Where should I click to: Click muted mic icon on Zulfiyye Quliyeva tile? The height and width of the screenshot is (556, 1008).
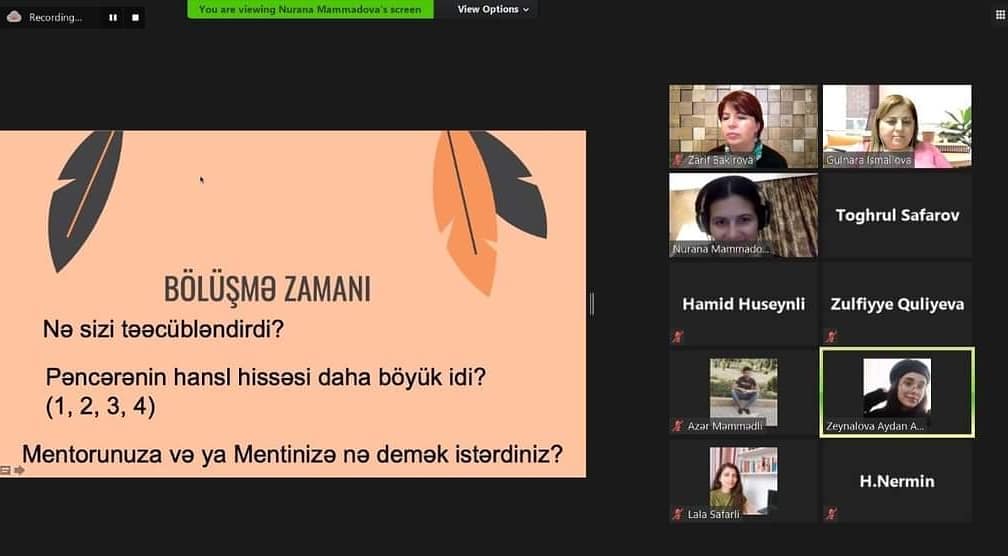[x=831, y=337]
